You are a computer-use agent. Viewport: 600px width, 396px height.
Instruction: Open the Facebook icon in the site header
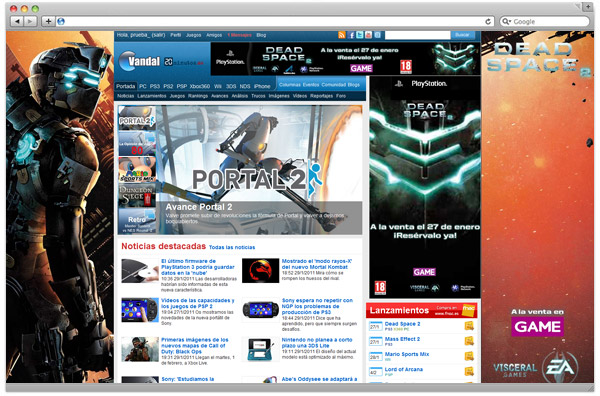[351, 35]
